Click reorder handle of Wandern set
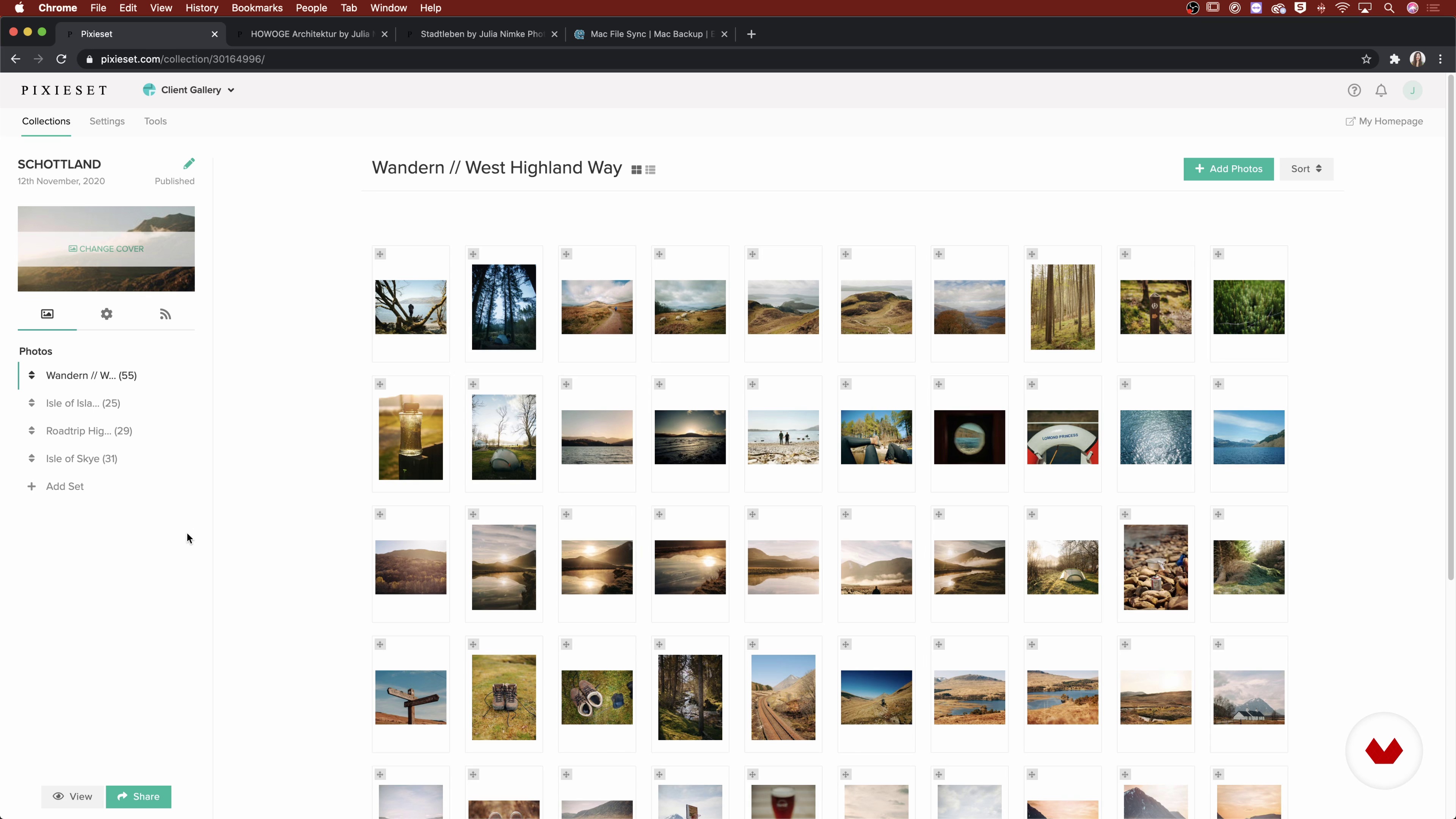This screenshot has width=1456, height=819. click(x=31, y=375)
